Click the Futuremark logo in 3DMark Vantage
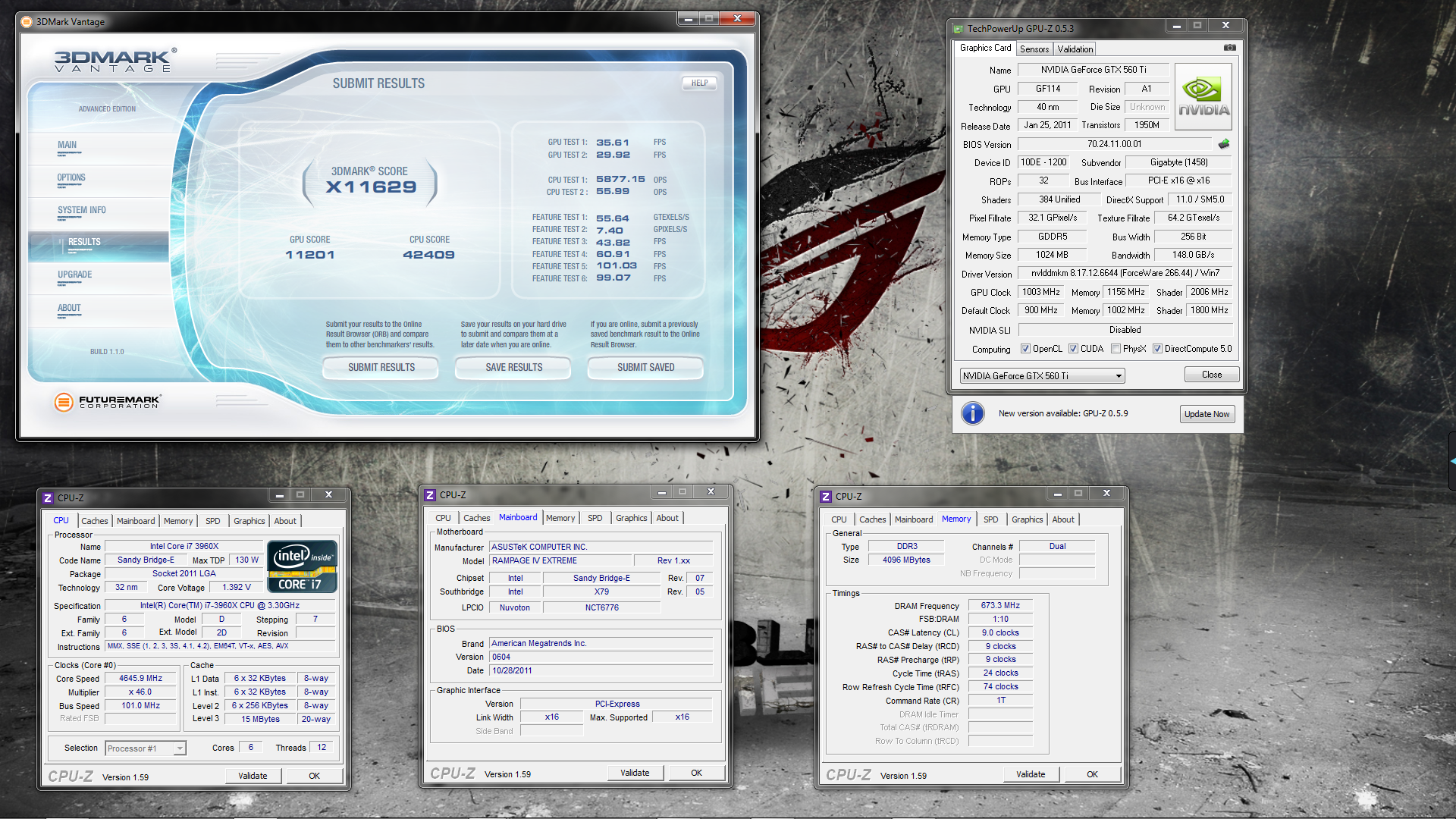 click(107, 402)
